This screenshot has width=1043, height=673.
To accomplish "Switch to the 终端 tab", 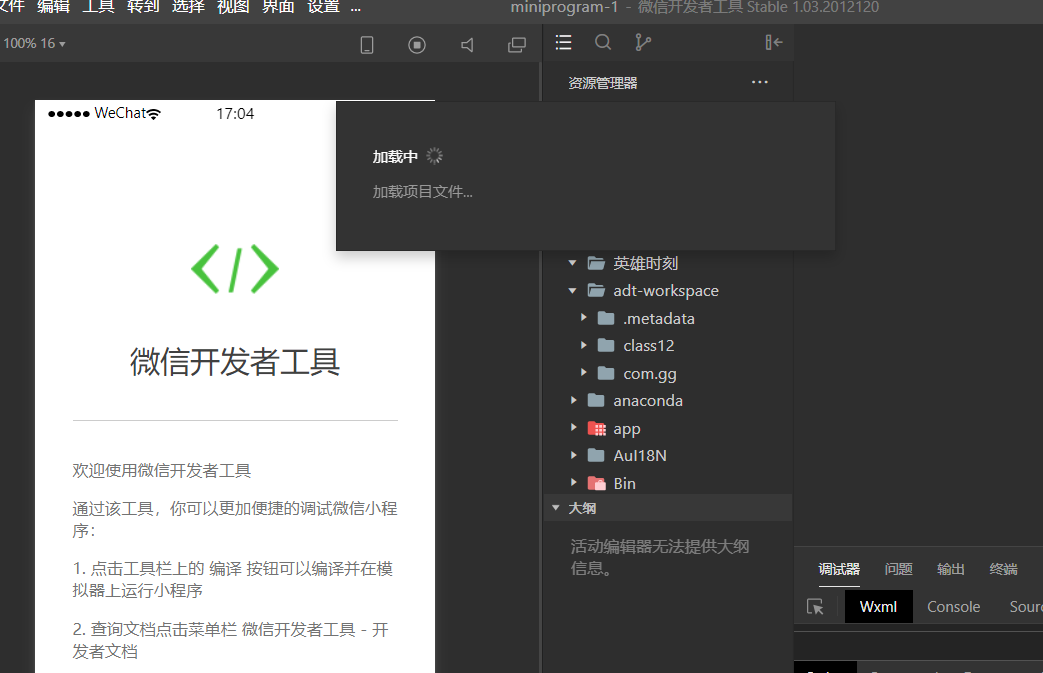I will coord(1003,569).
